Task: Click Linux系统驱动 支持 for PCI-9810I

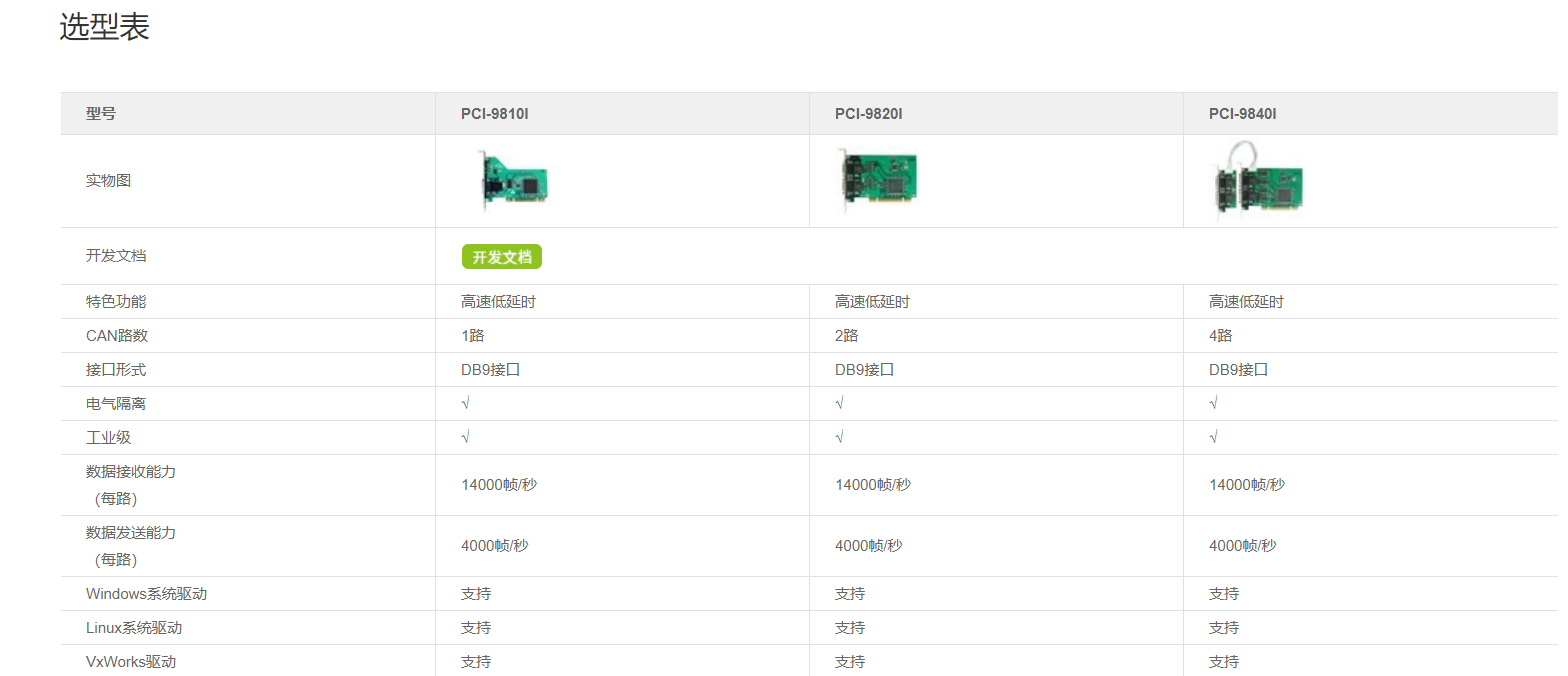Action: pyautogui.click(x=476, y=627)
